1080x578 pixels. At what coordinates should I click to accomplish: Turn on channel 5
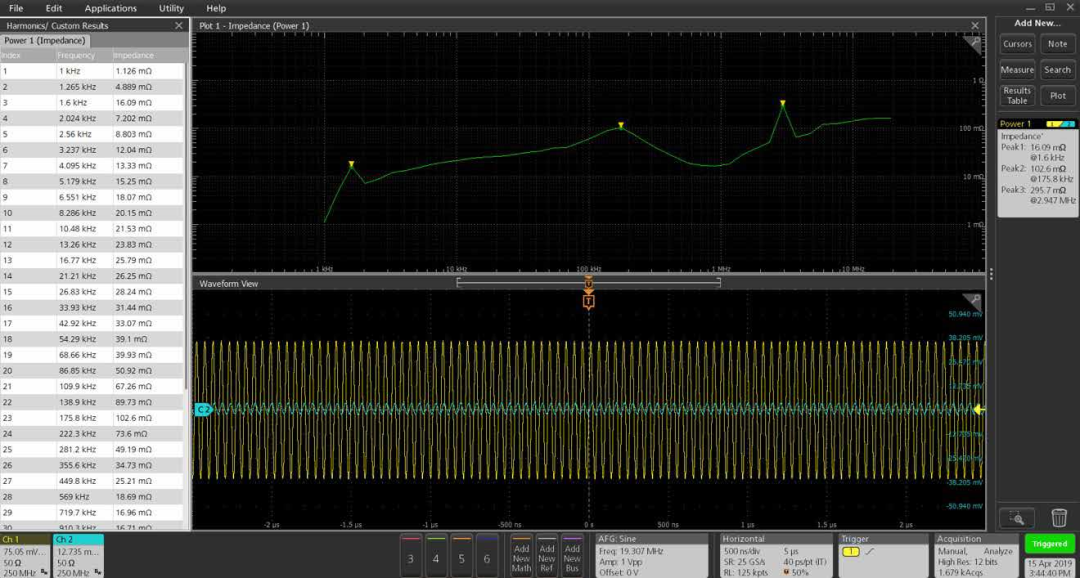click(x=461, y=554)
